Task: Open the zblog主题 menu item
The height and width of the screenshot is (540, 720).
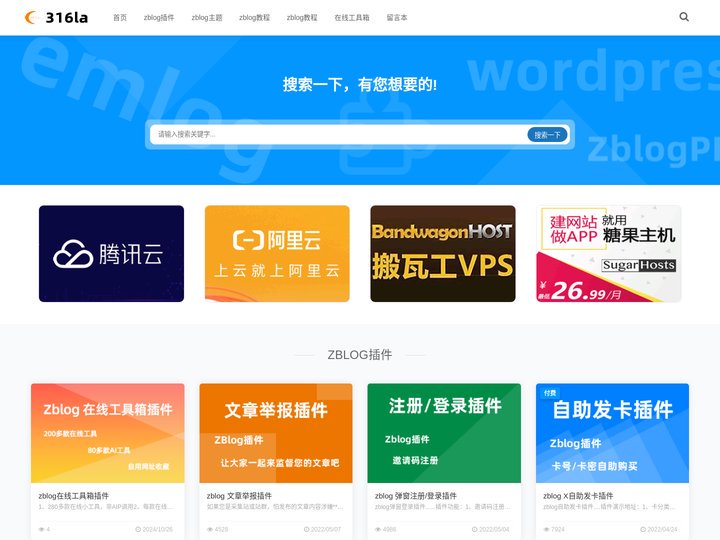Action: [x=207, y=17]
